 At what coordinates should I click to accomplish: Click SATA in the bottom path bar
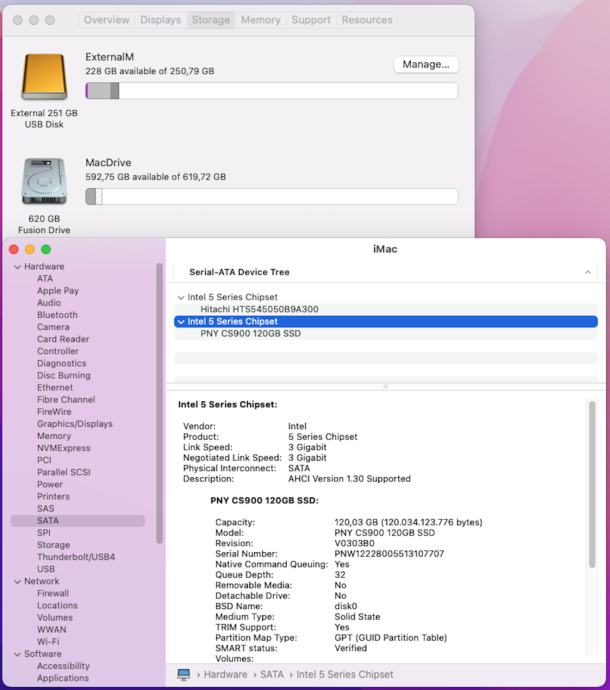pos(272,675)
